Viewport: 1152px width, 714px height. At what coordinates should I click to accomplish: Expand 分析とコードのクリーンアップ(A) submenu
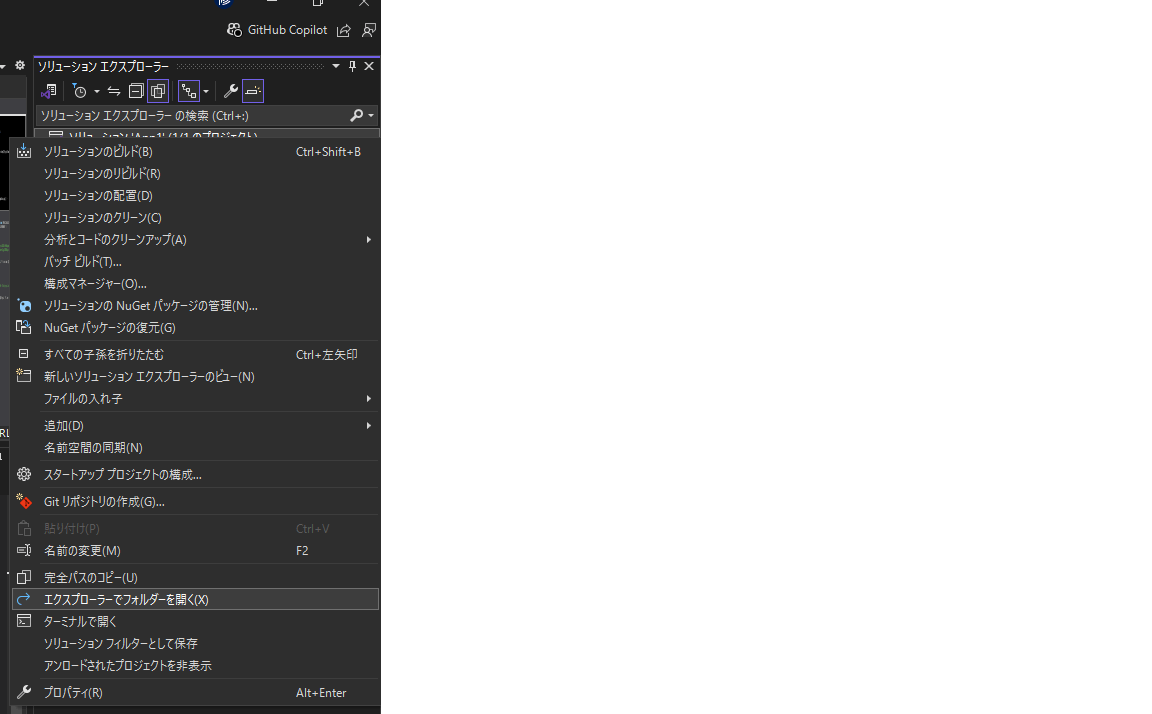click(x=195, y=239)
